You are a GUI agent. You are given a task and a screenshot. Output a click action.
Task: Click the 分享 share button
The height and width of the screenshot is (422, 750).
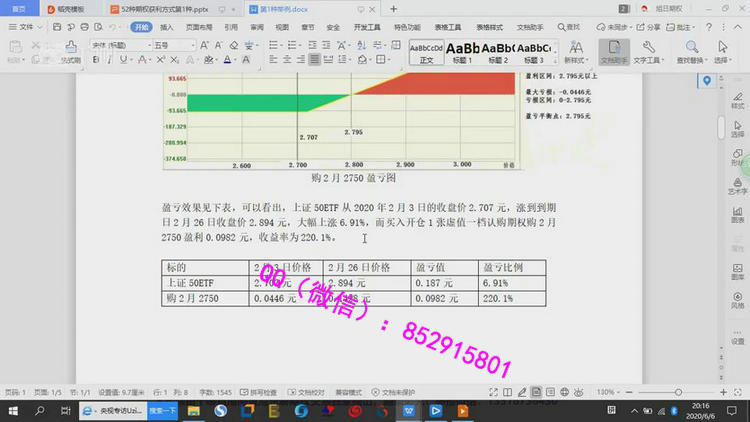[650, 27]
